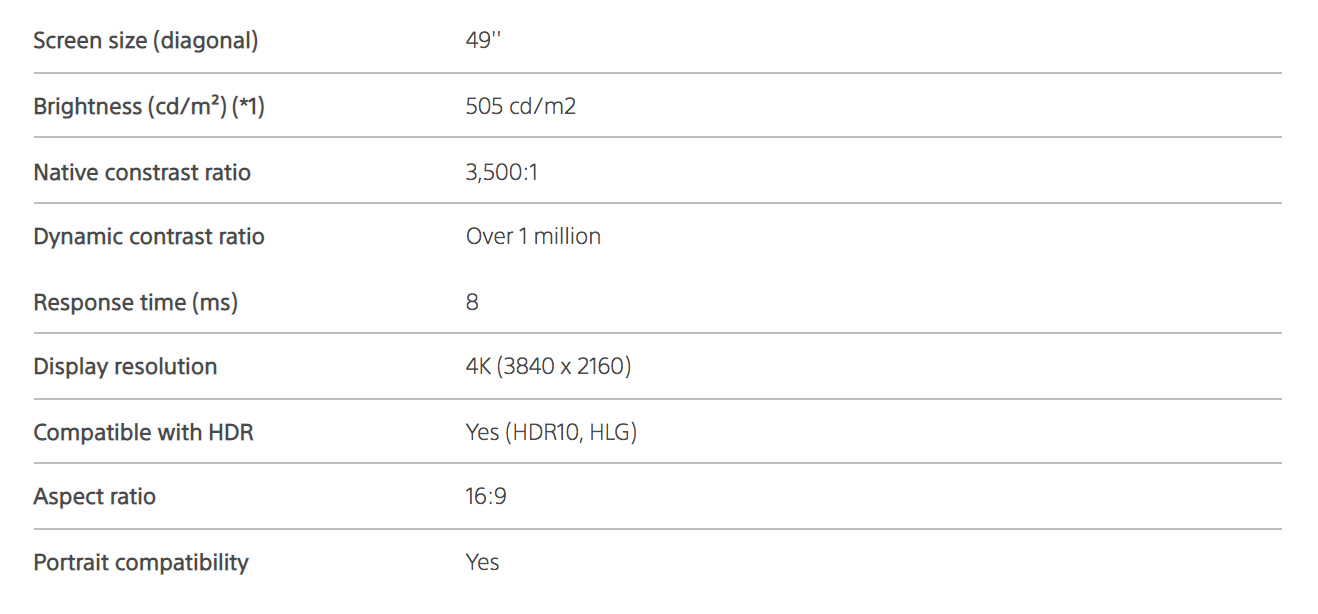Viewport: 1318px width, 614px height.
Task: Select the Over 1 million value
Action: (x=533, y=237)
